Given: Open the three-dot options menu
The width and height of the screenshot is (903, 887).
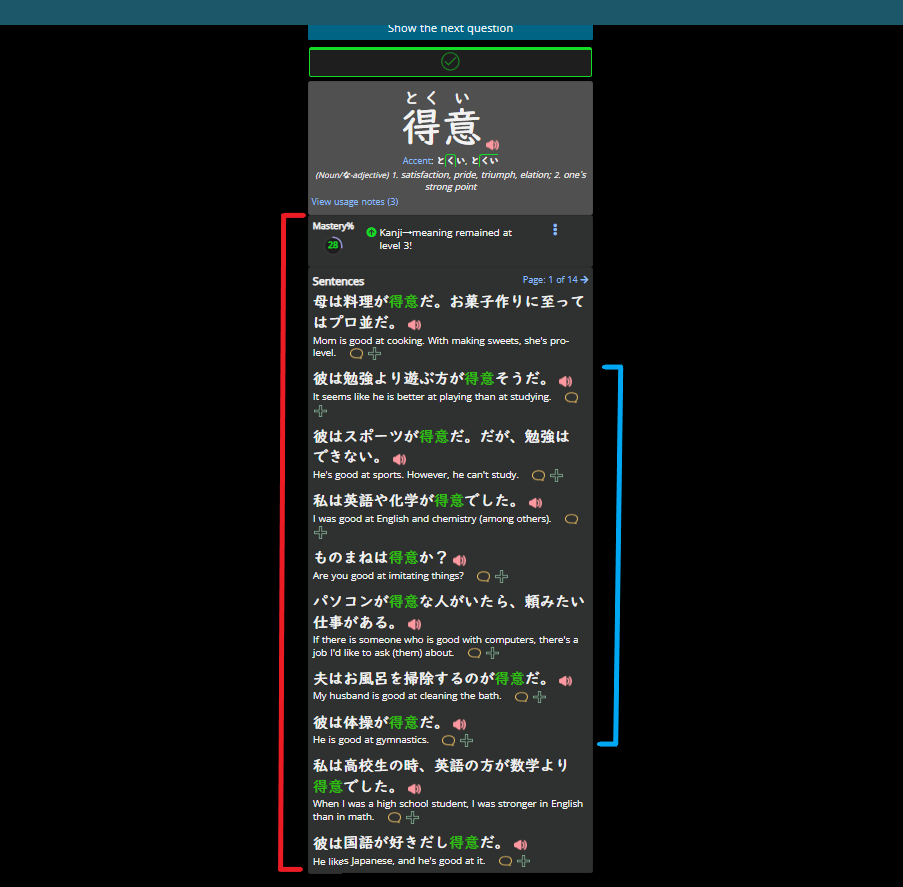Looking at the screenshot, I should pyautogui.click(x=555, y=229).
